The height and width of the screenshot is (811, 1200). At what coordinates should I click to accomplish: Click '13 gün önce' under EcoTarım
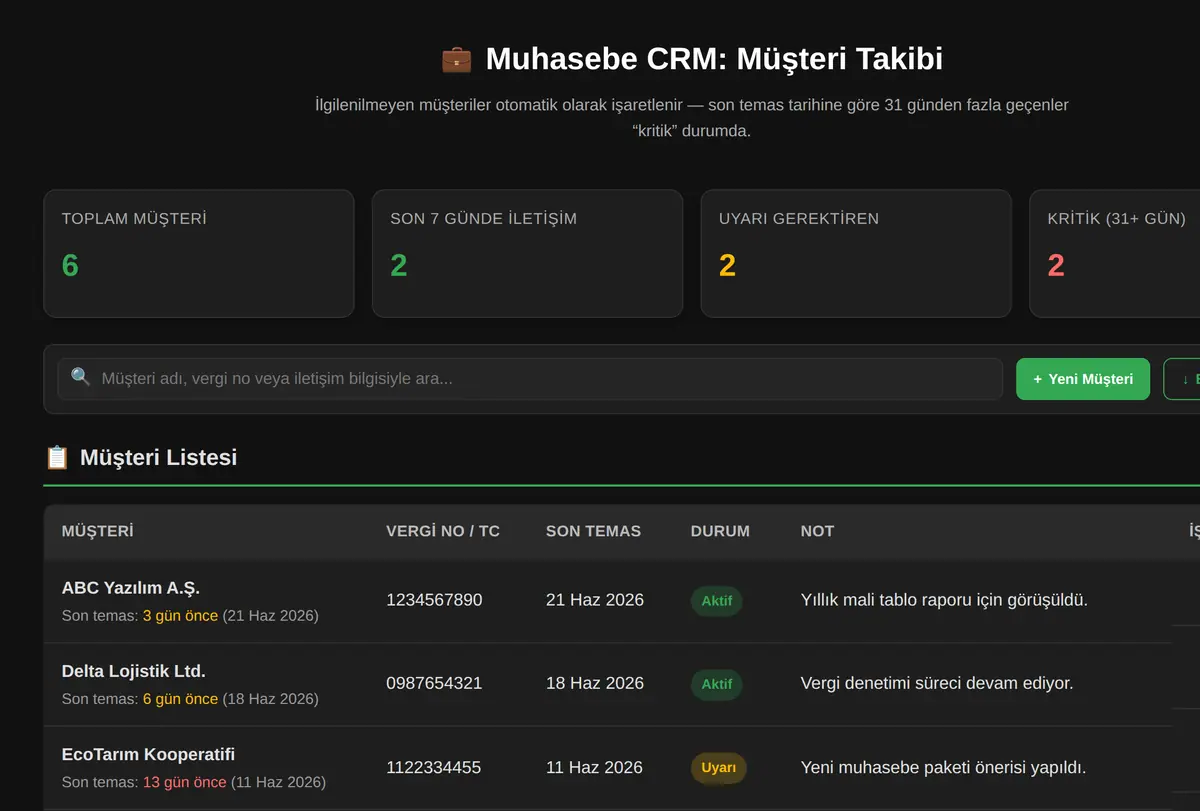184,782
